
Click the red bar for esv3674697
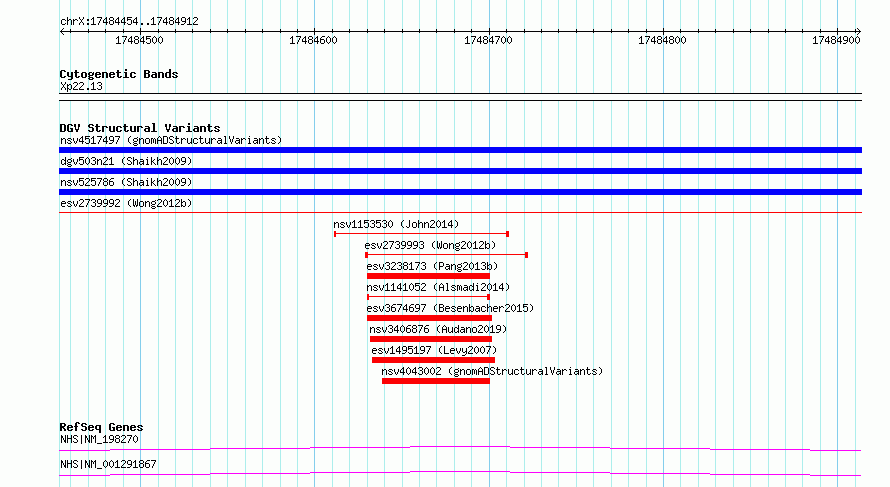[429, 318]
